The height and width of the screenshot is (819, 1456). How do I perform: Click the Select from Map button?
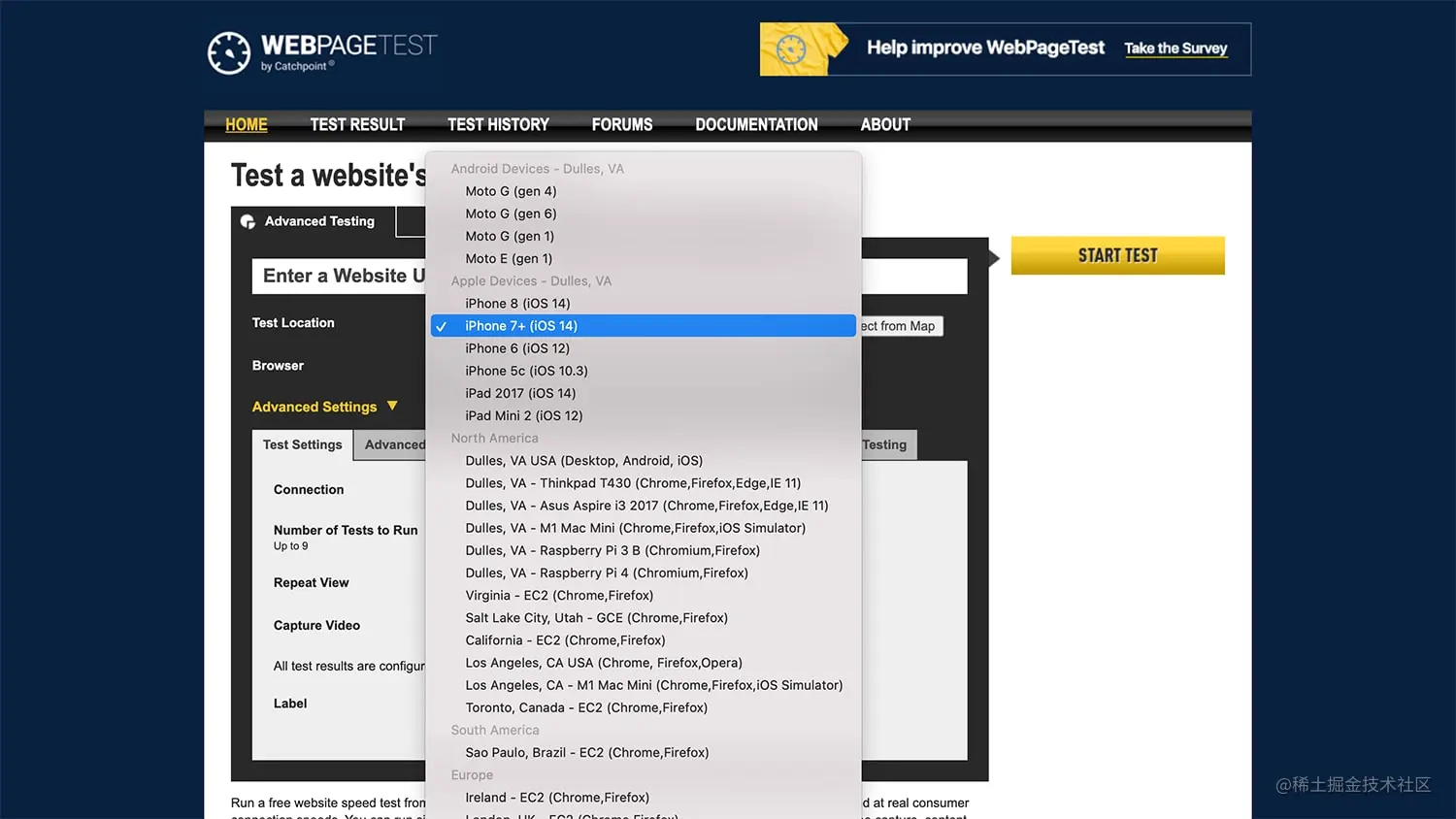pyautogui.click(x=901, y=326)
